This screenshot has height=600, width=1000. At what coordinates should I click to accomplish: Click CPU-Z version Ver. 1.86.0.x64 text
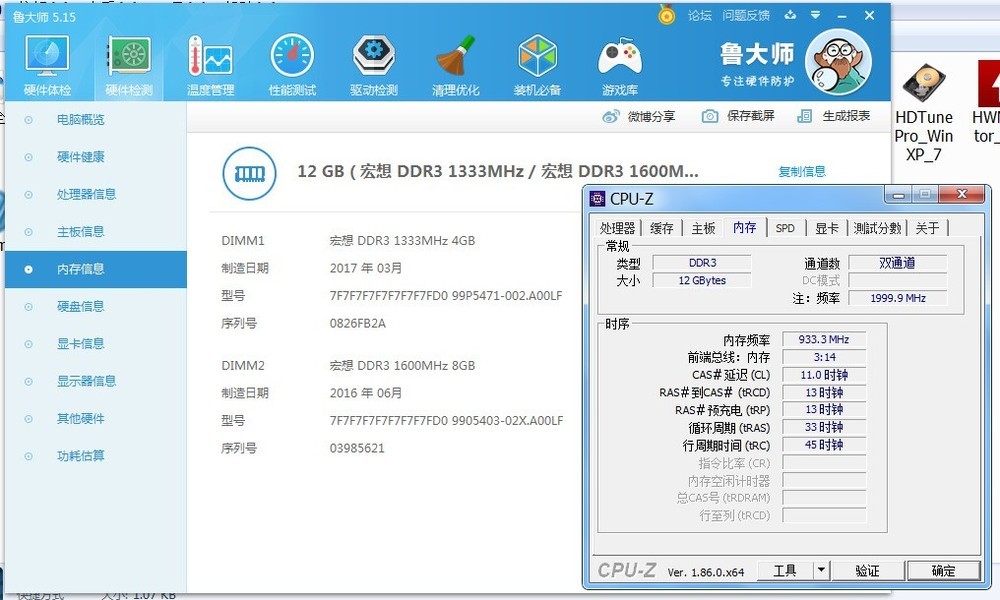tap(705, 573)
